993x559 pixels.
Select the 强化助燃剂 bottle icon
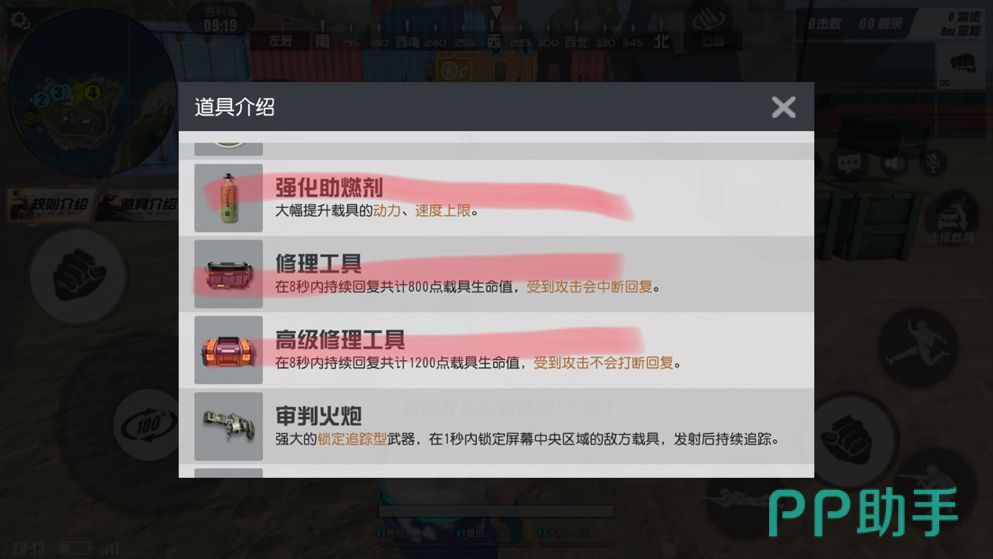(x=229, y=198)
